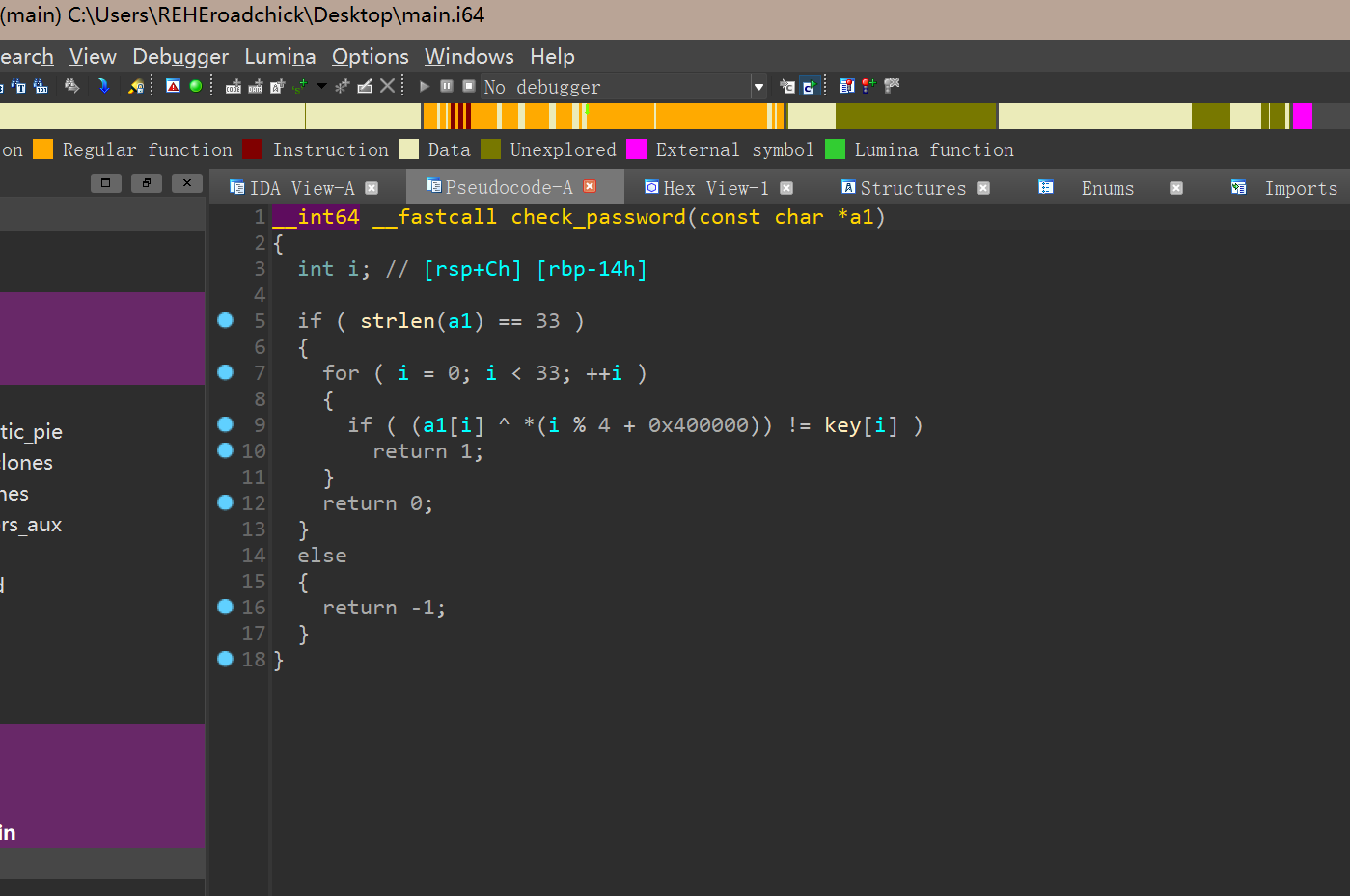Click the magenta External symbol legend swatch
Screen dimensions: 1350x896
(636, 149)
